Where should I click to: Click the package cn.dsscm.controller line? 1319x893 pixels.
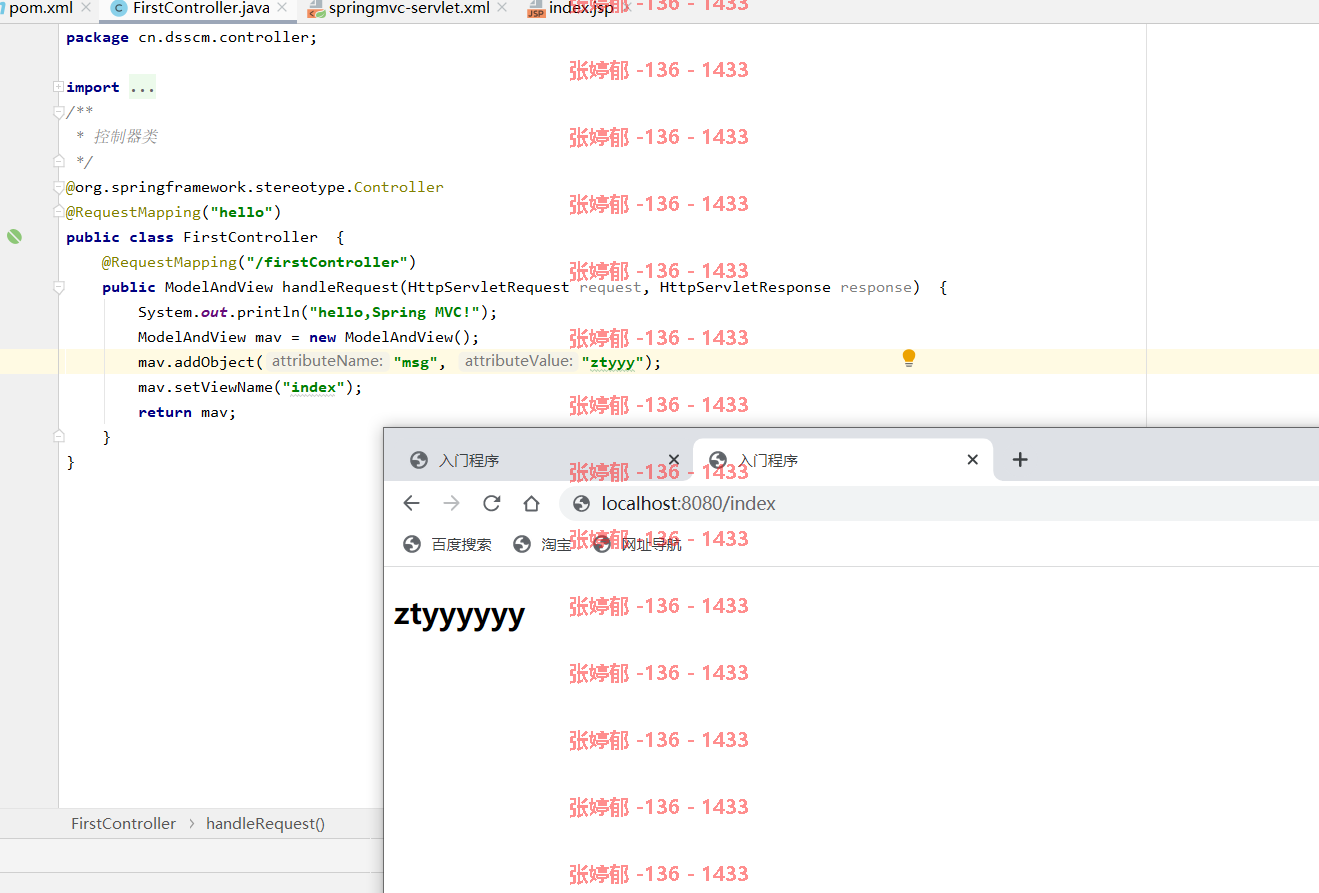click(191, 37)
